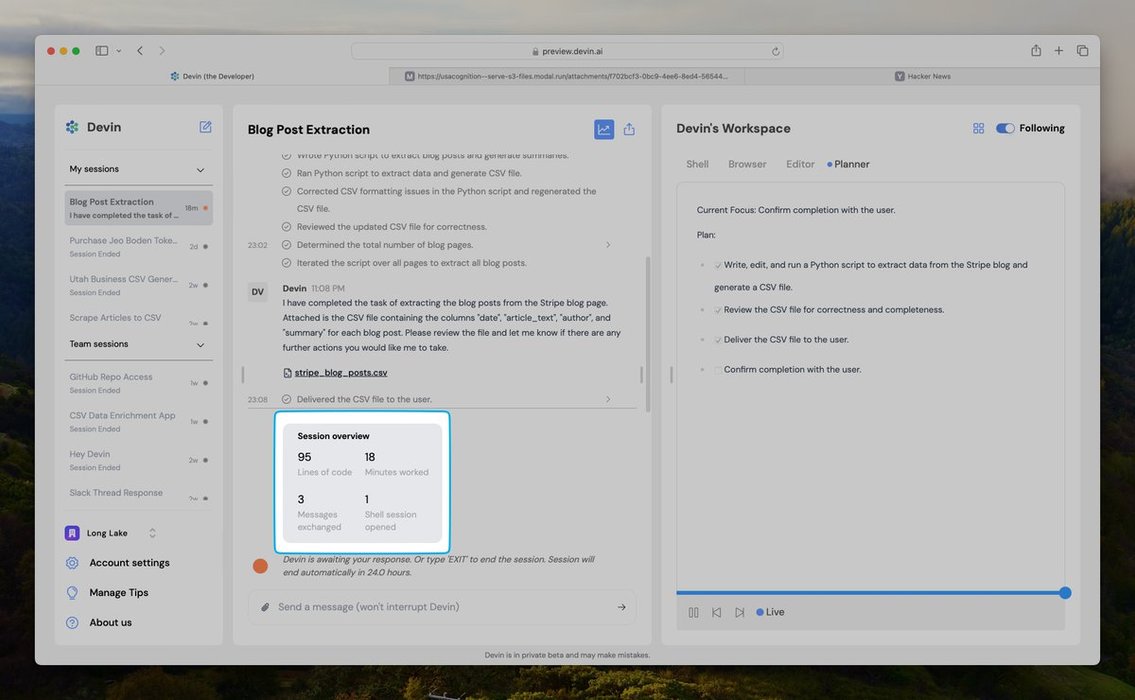Open the session insights chart icon
The image size is (1135, 700).
coord(604,129)
